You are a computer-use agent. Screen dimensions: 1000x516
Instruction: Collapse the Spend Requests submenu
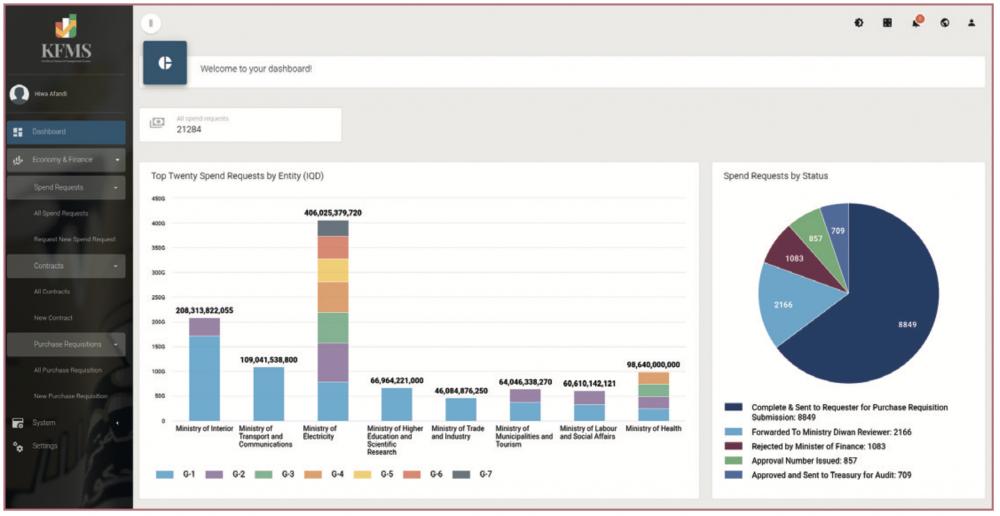click(x=117, y=187)
